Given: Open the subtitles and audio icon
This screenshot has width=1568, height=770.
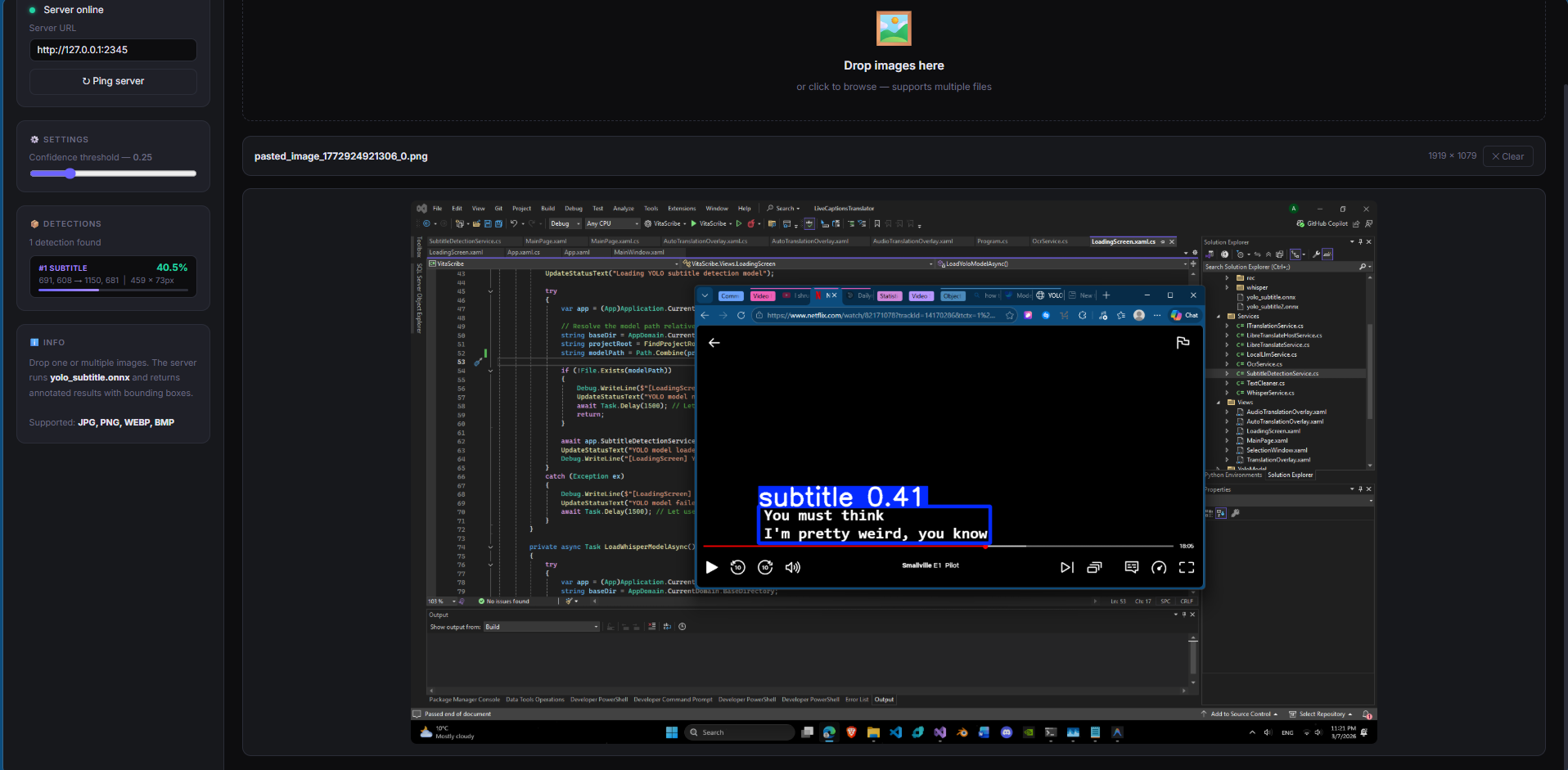Looking at the screenshot, I should pyautogui.click(x=1131, y=567).
